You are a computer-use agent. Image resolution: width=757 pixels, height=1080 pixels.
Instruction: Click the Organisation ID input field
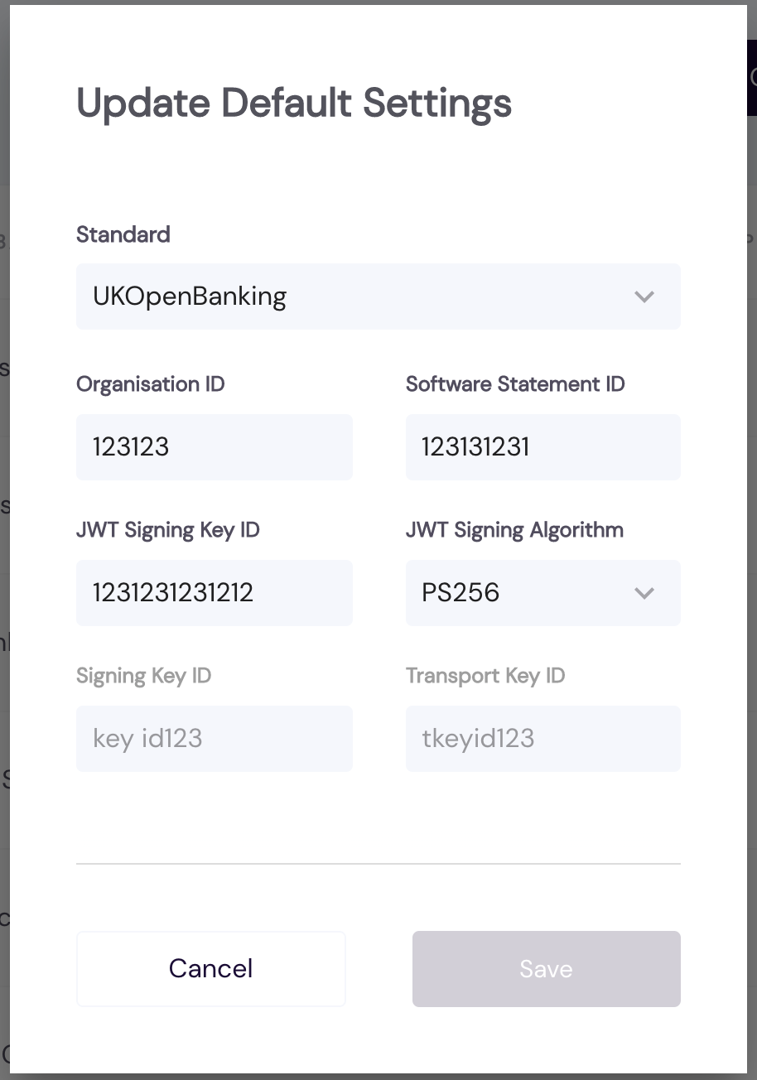[214, 447]
